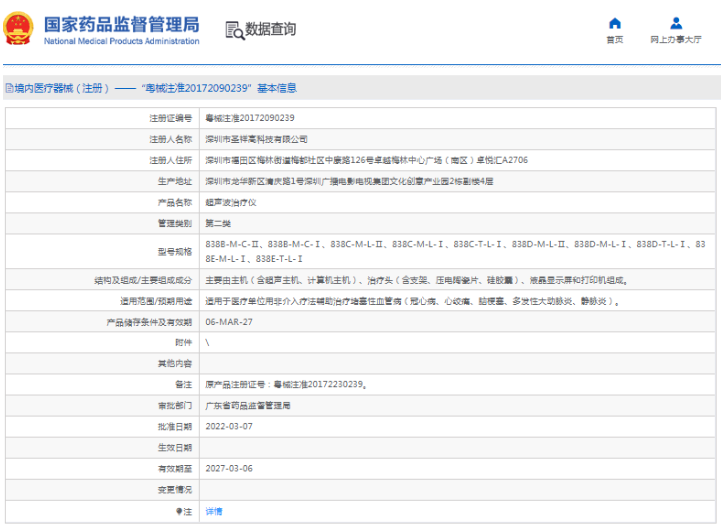Screen dimensions: 721x529
Task: Open the home page via house icon
Action: (615, 23)
